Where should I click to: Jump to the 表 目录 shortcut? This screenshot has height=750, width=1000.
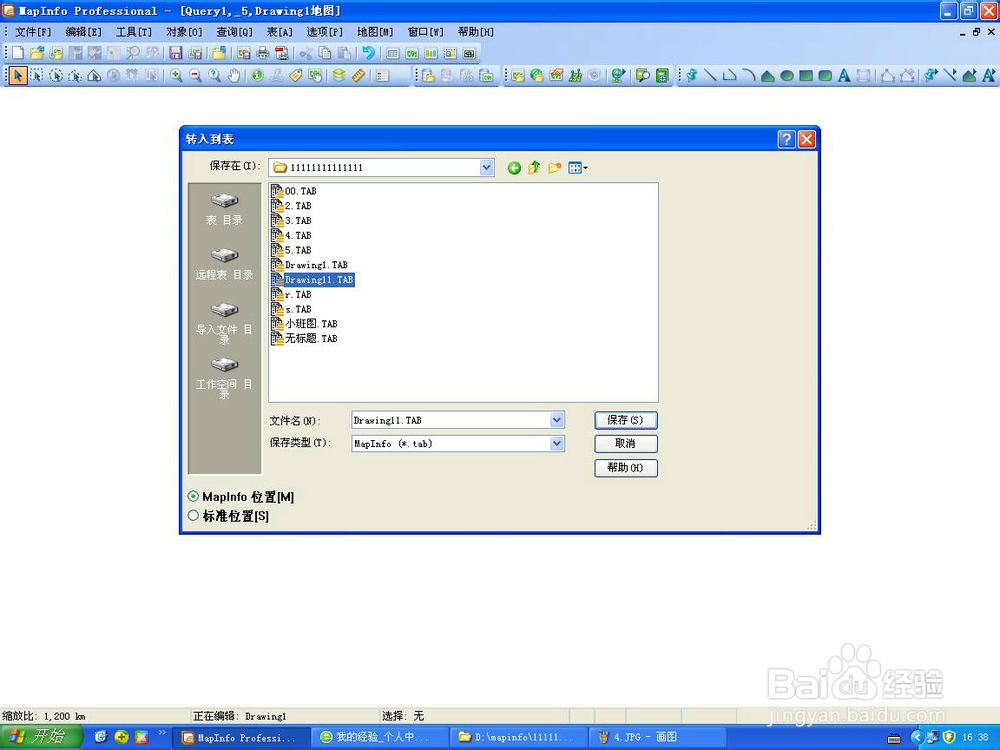pos(224,209)
